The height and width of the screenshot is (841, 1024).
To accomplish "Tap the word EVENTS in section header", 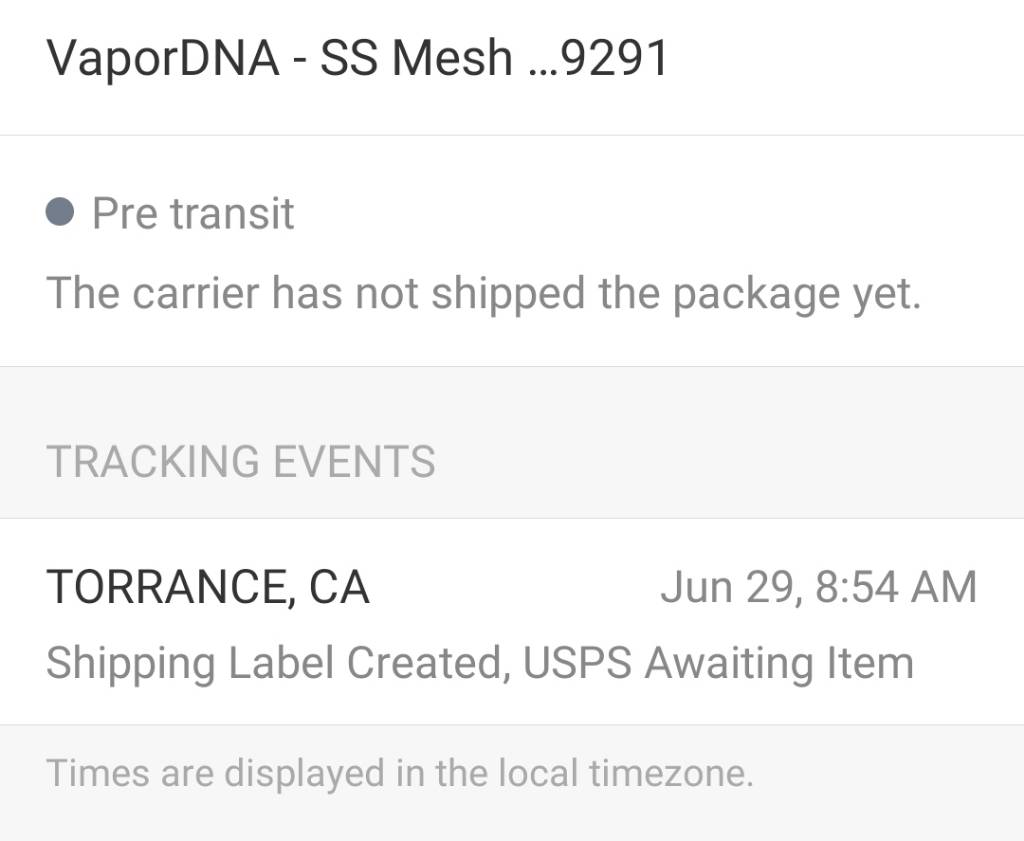I will [x=355, y=462].
